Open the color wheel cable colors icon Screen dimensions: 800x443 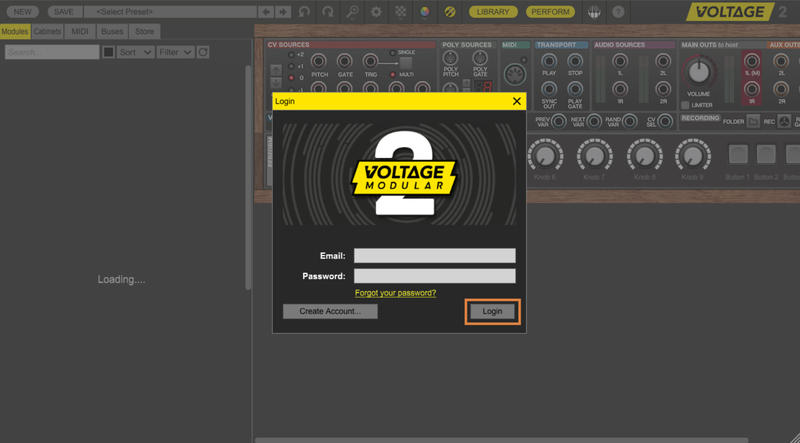(x=425, y=12)
